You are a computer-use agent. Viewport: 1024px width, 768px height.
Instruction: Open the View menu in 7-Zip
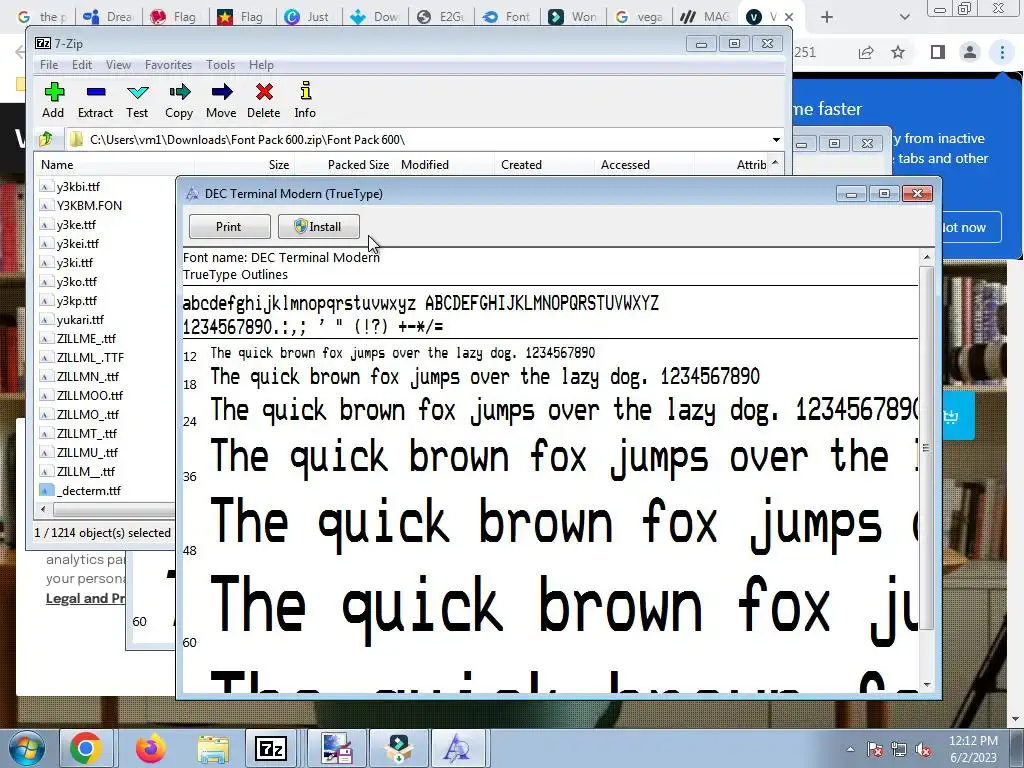[x=118, y=65]
